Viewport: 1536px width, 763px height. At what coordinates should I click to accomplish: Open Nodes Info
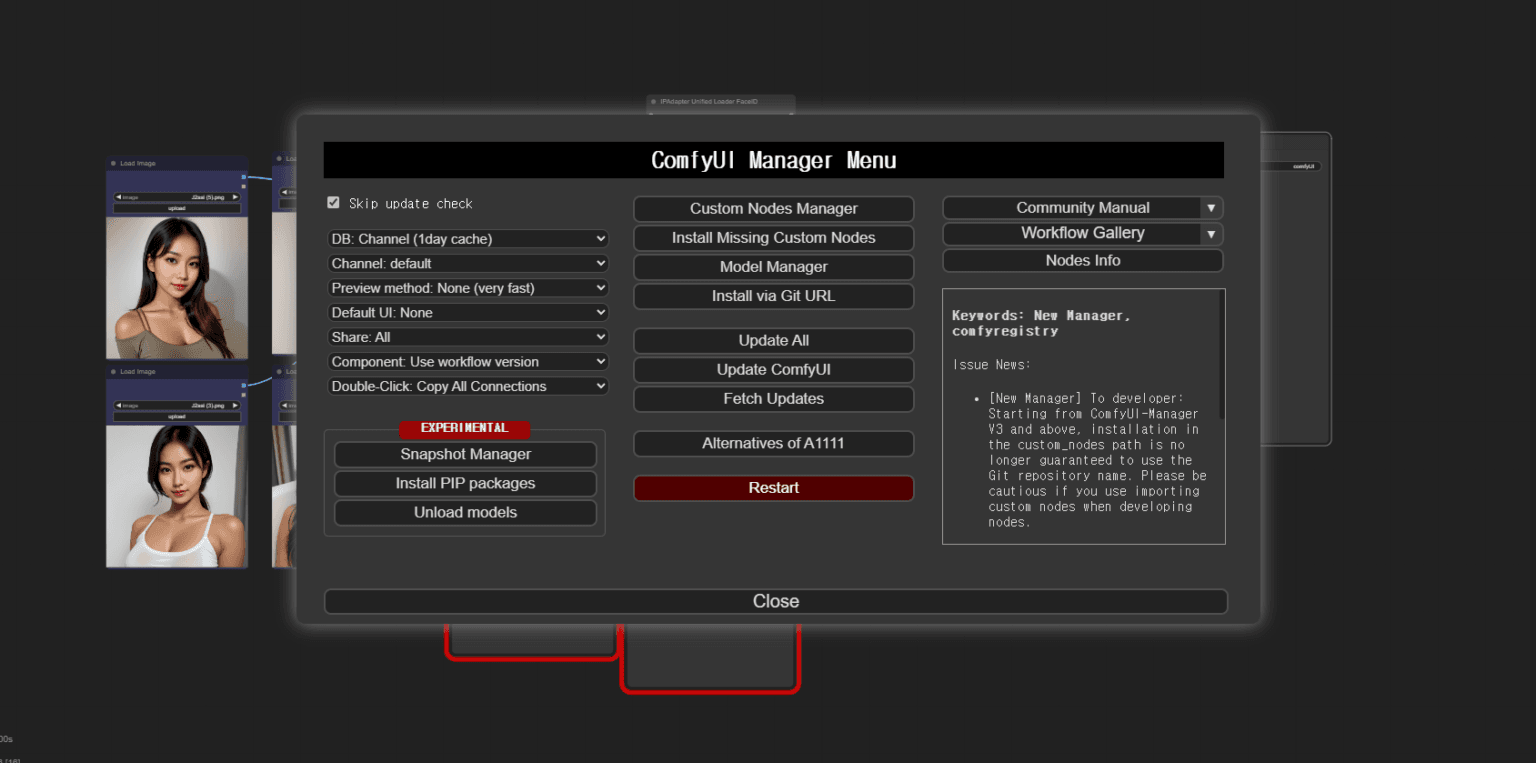click(x=1082, y=260)
